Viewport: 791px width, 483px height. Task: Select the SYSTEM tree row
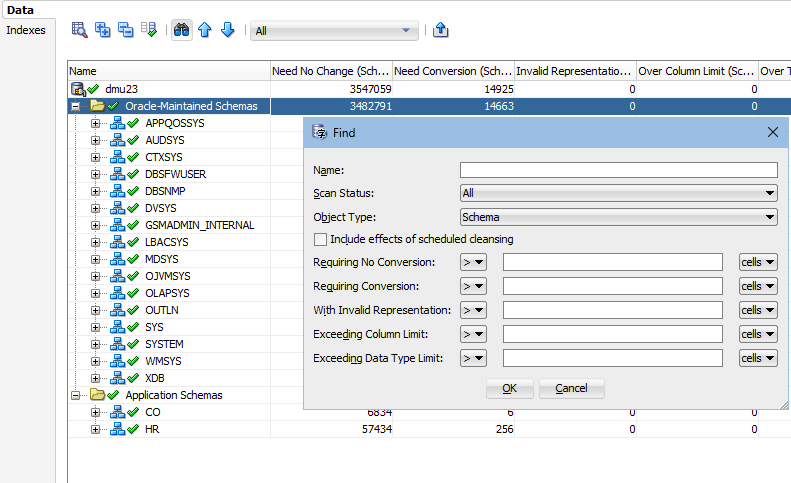[164, 344]
